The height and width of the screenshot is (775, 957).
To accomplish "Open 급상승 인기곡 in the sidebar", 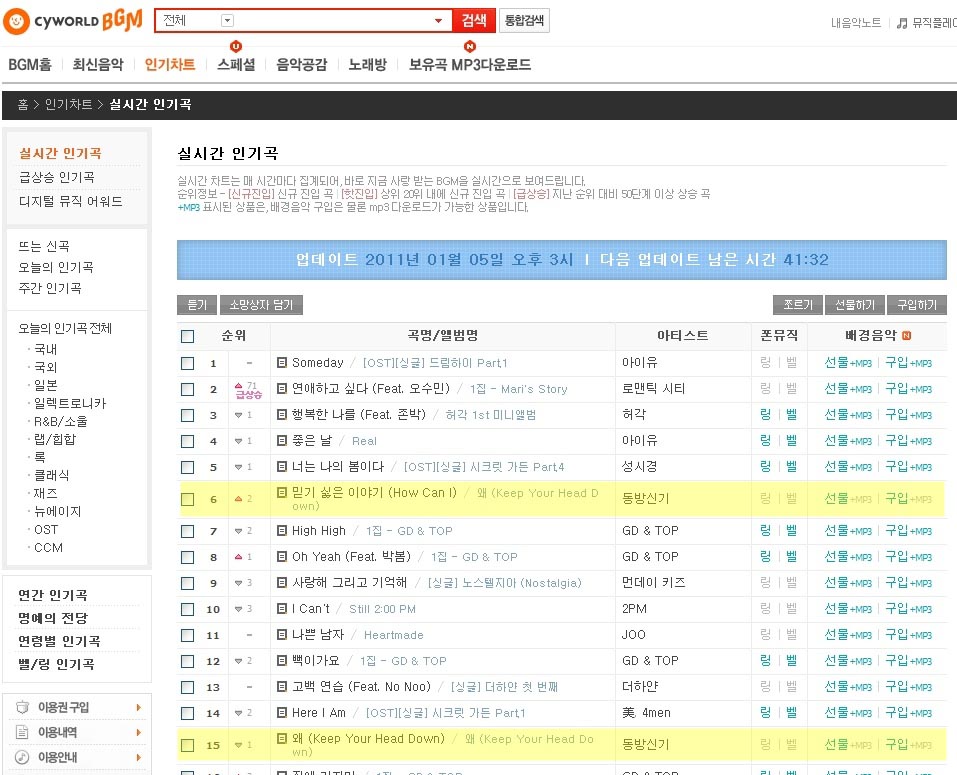I will [57, 178].
